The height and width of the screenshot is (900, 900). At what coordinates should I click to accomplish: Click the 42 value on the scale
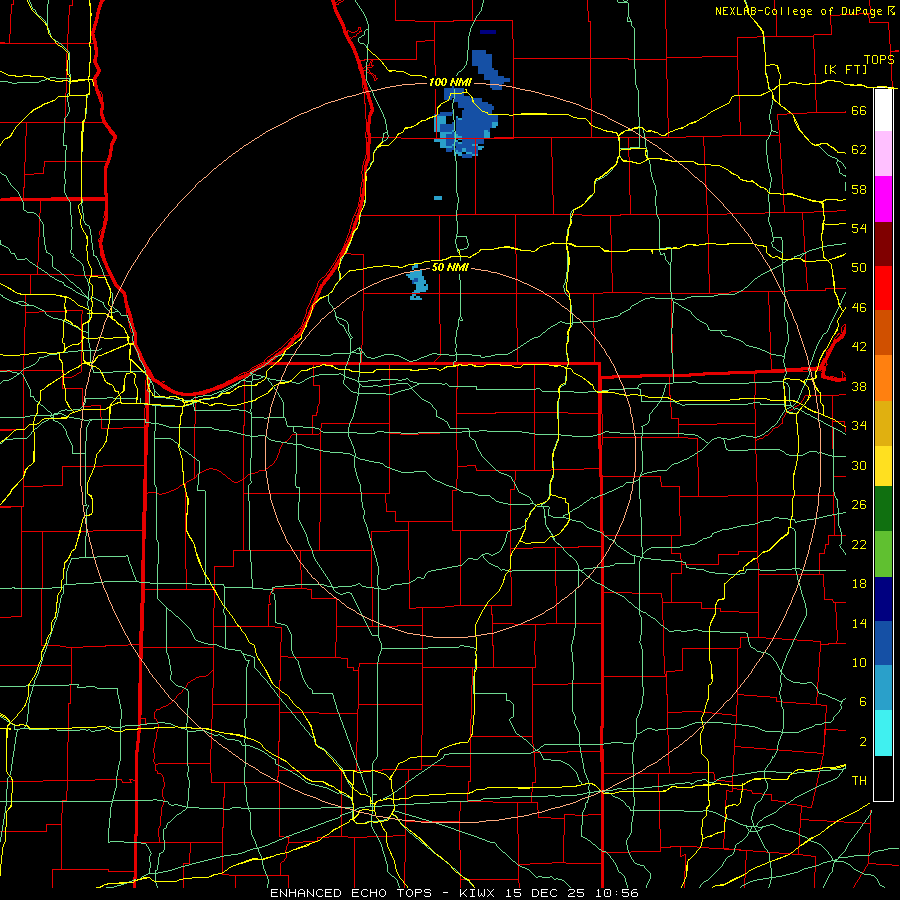859,347
